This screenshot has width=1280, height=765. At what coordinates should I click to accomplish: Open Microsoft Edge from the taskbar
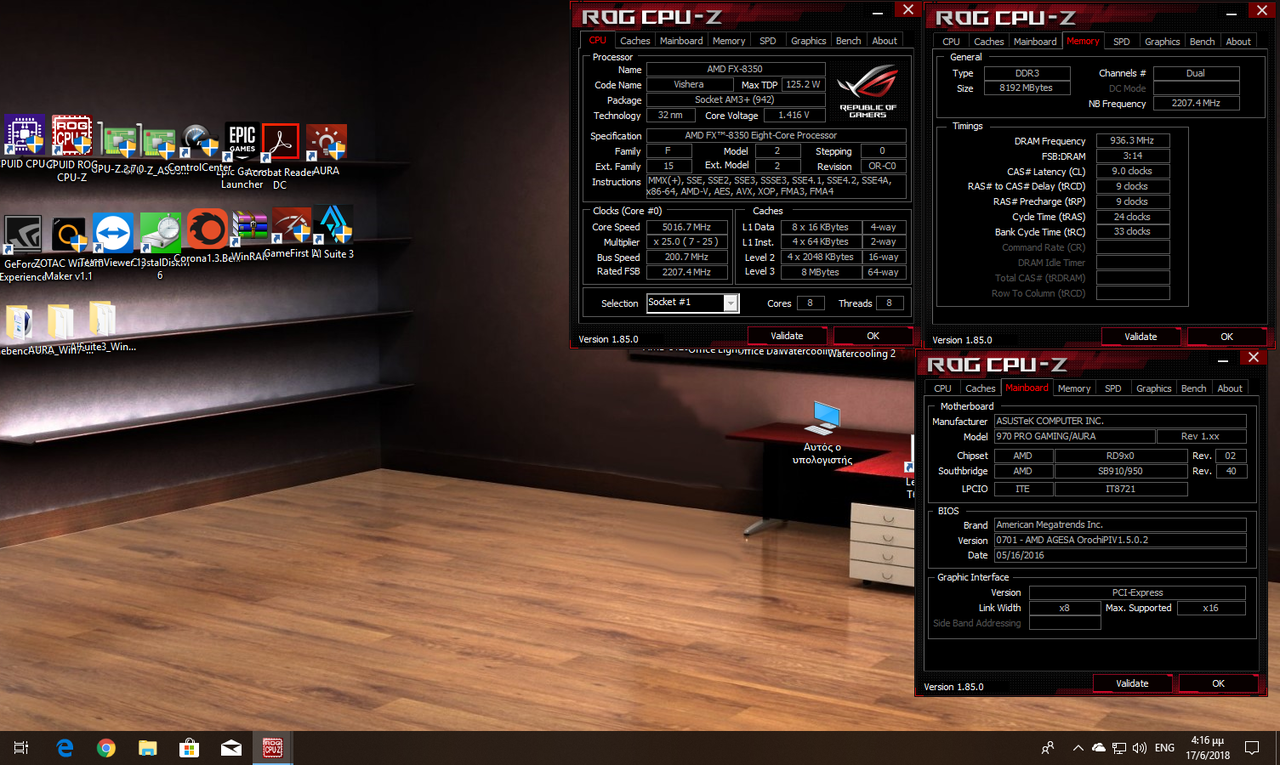tap(65, 748)
